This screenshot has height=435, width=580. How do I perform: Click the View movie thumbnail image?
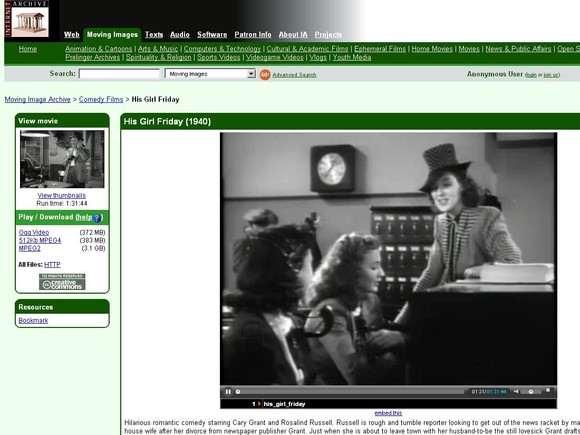point(62,159)
